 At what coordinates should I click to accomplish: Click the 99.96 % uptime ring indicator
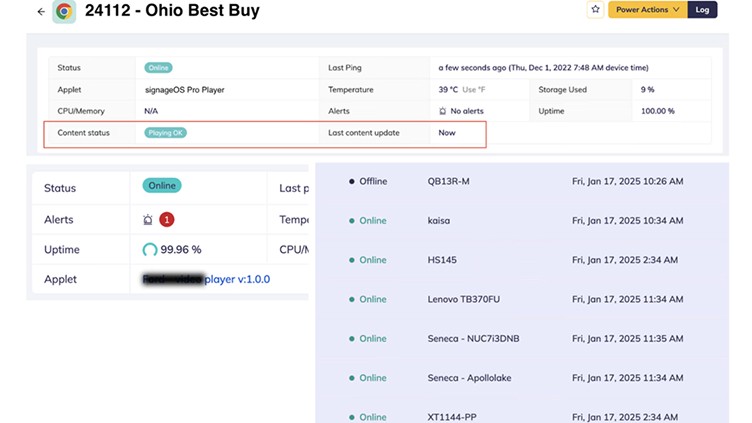150,250
